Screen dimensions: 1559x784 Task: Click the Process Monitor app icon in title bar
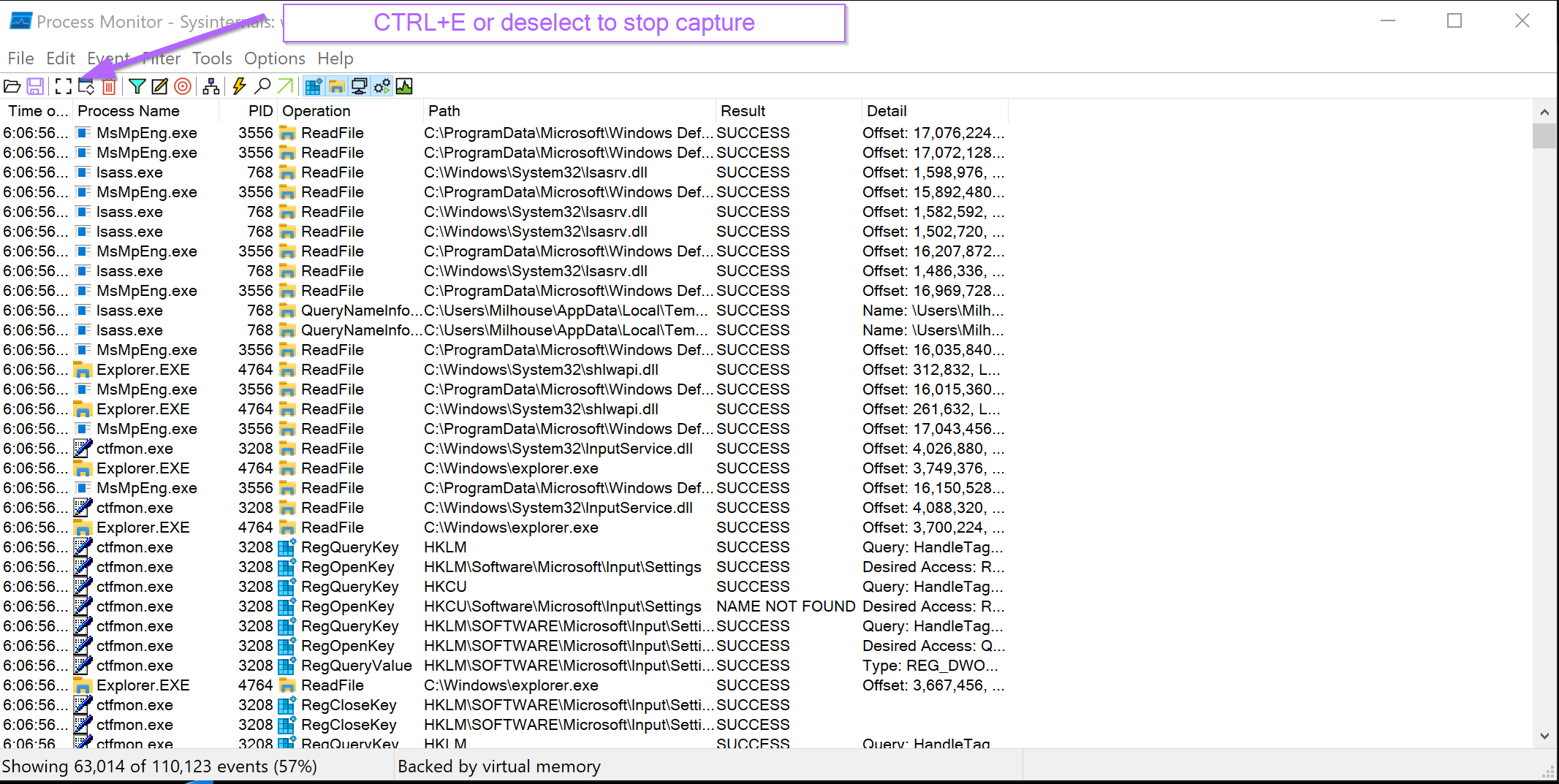(x=20, y=21)
